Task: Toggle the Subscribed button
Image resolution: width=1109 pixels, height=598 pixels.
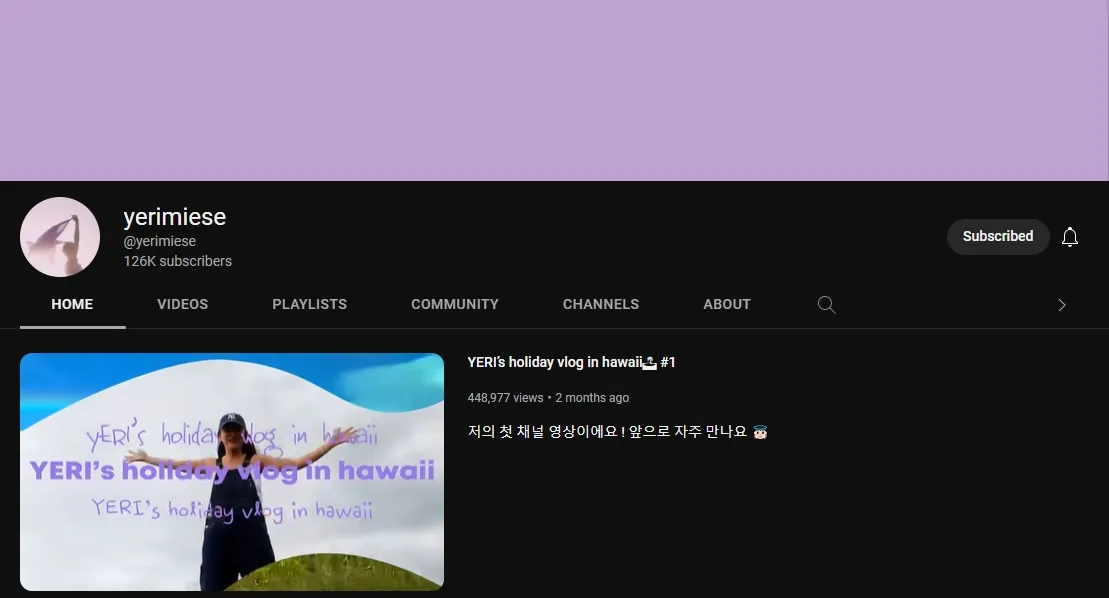Action: tap(997, 237)
